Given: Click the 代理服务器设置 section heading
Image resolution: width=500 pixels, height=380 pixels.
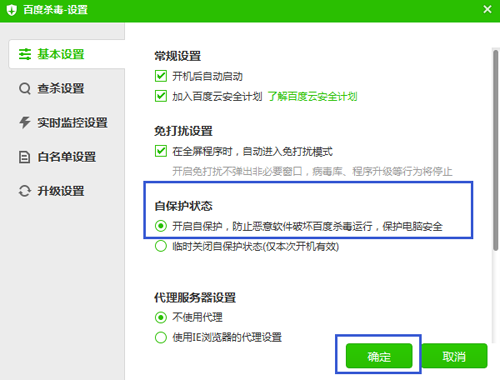Looking at the screenshot, I should click(195, 297).
